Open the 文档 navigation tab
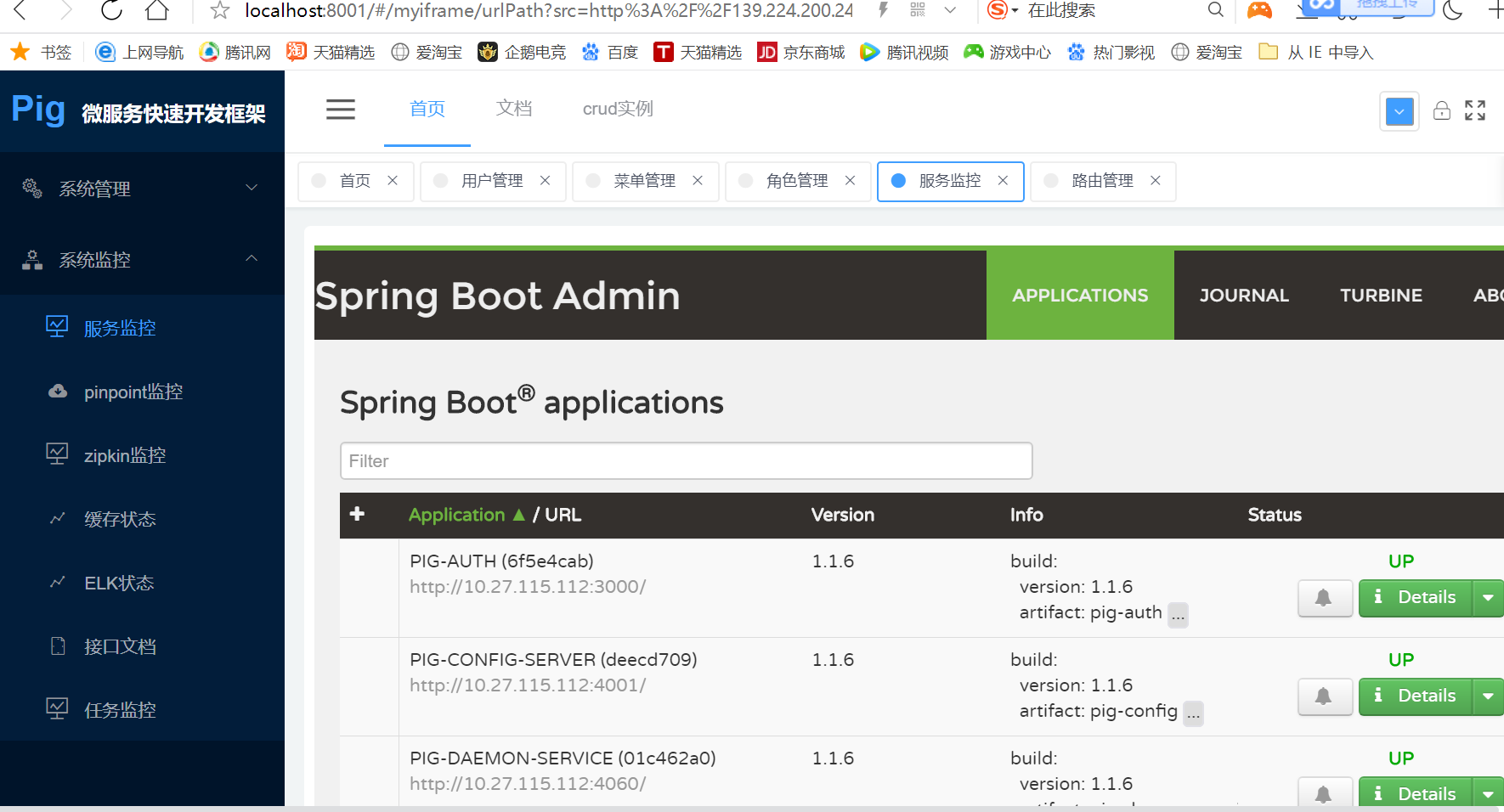 [513, 109]
